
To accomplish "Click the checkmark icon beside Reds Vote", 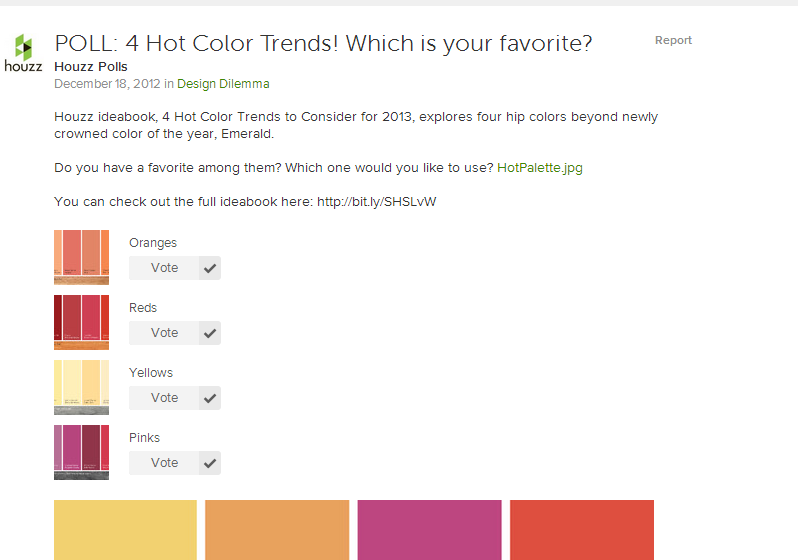I will [x=210, y=333].
